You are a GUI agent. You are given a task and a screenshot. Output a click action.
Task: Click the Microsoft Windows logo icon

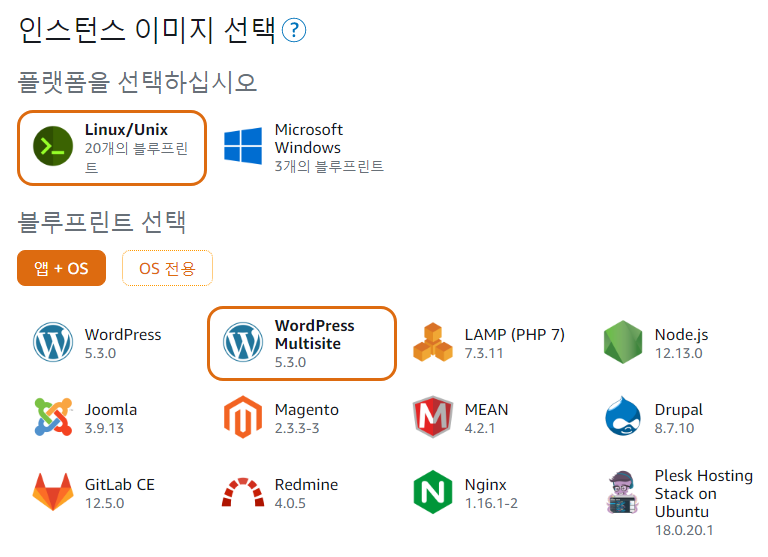tap(243, 146)
